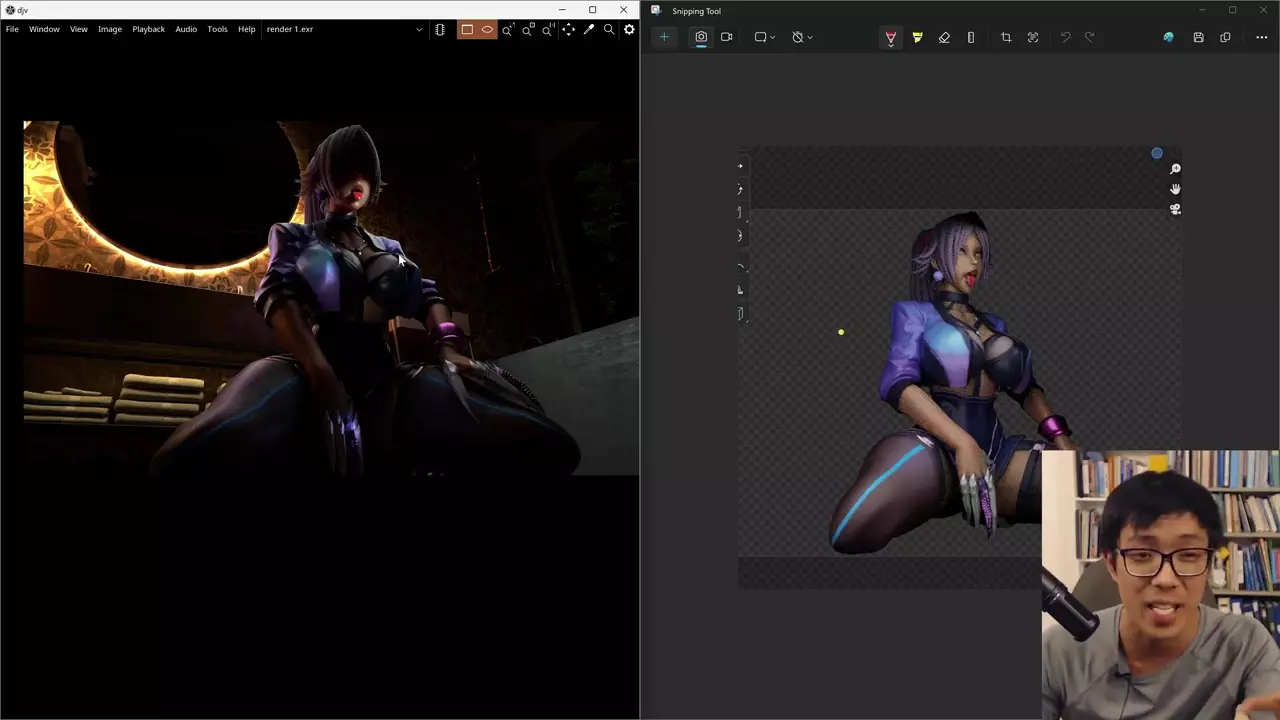1280x720 pixels.
Task: Click the text actions scan icon
Action: click(1033, 37)
